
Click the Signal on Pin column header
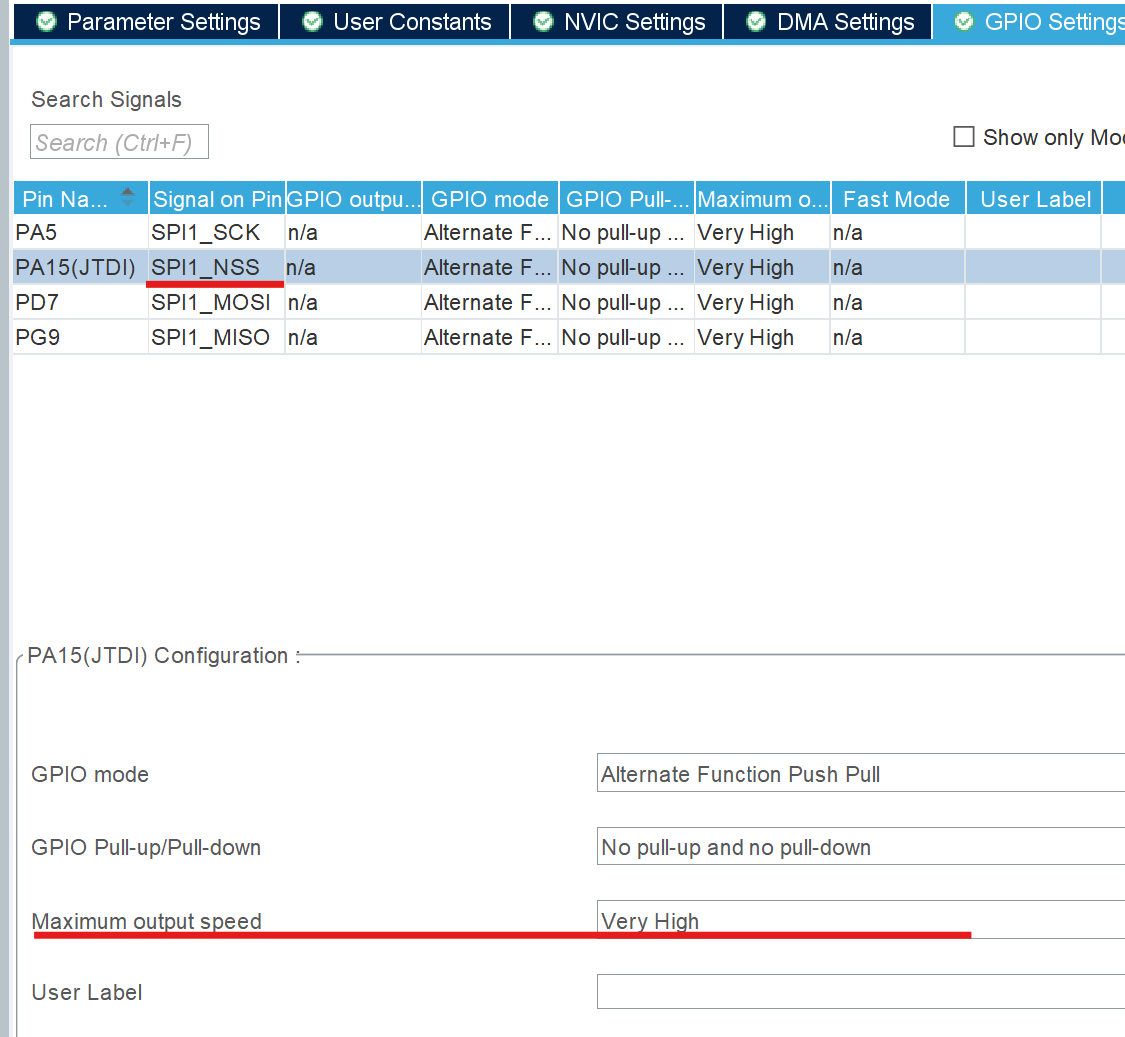coord(217,199)
